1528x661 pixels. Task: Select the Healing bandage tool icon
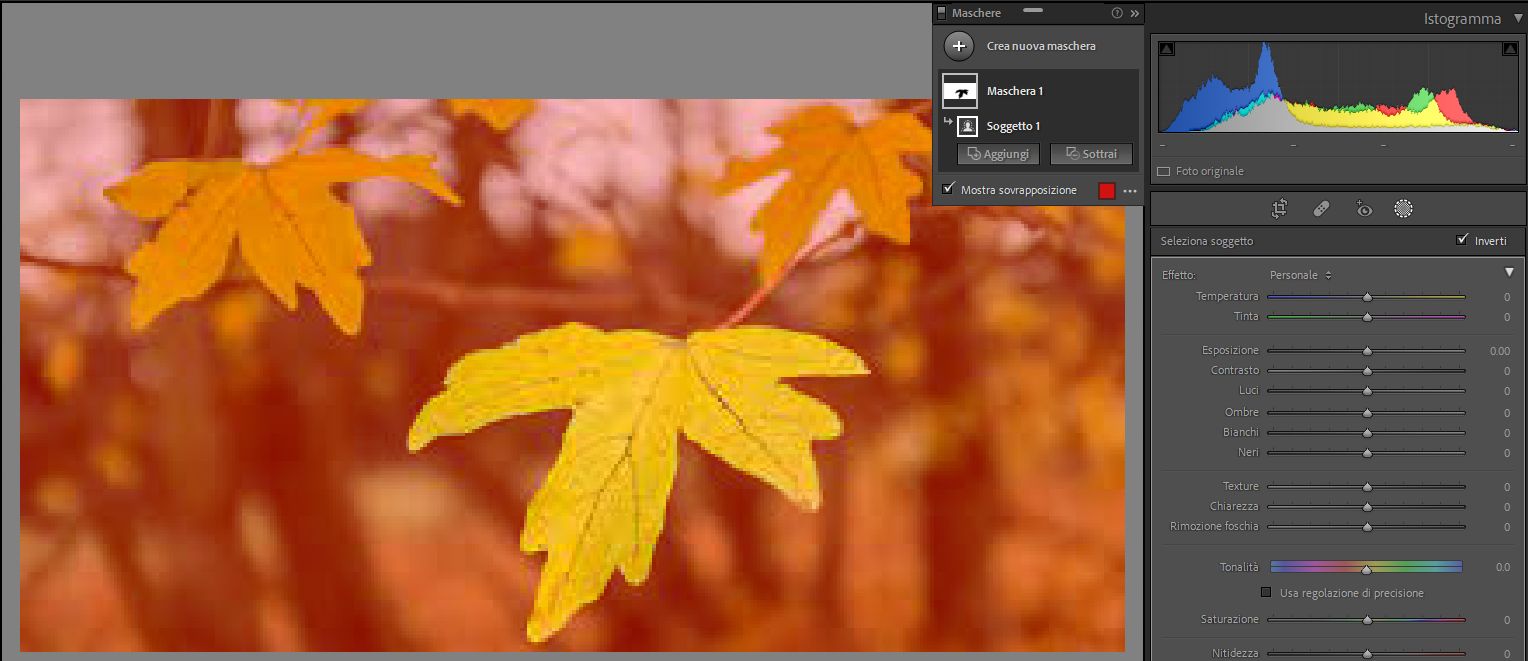[1321, 209]
